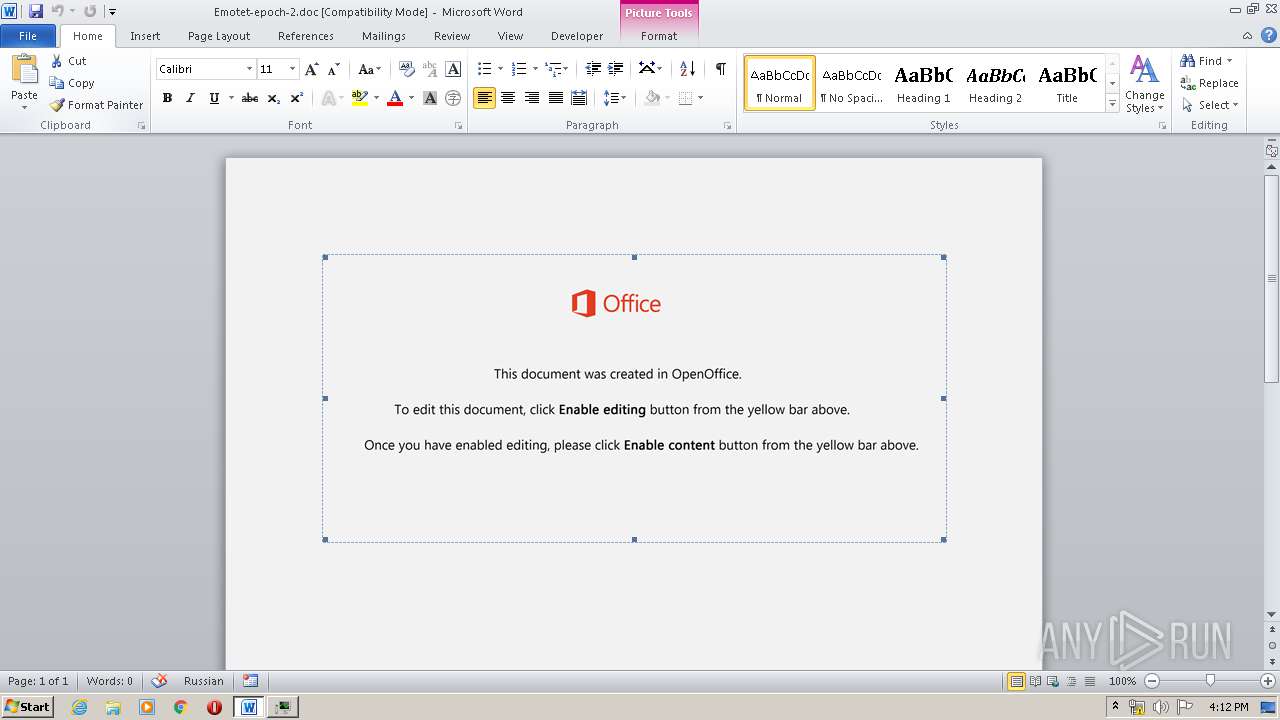Apply the No Spacing style
This screenshot has height=720, width=1280.
click(x=851, y=83)
